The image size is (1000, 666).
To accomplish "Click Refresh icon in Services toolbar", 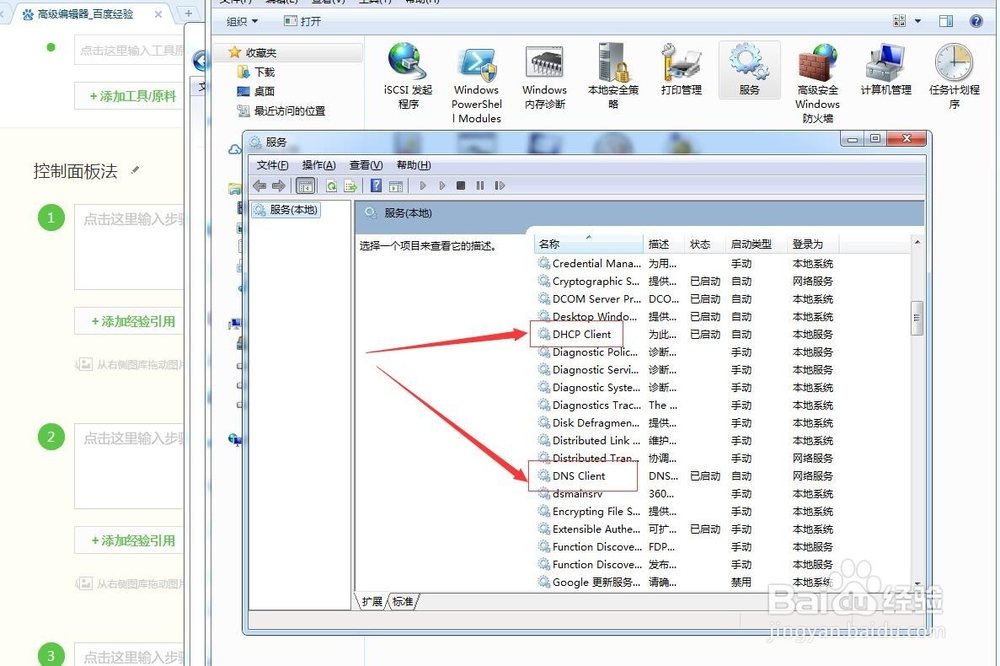I will pyautogui.click(x=332, y=186).
